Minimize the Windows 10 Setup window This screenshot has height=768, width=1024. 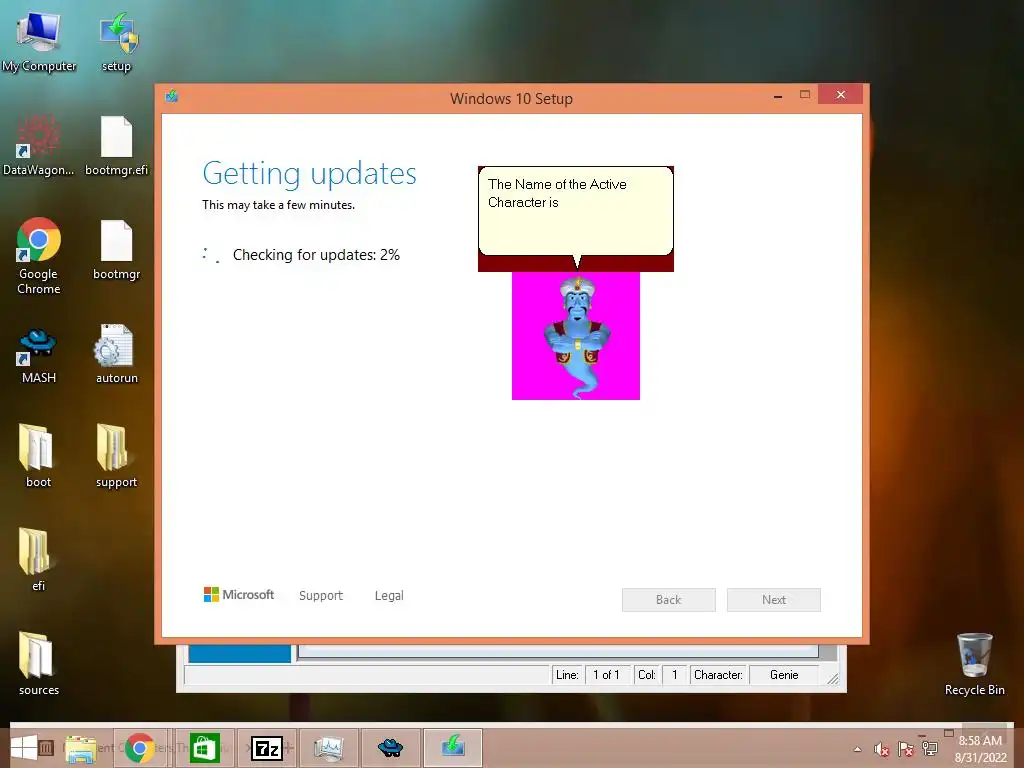778,95
